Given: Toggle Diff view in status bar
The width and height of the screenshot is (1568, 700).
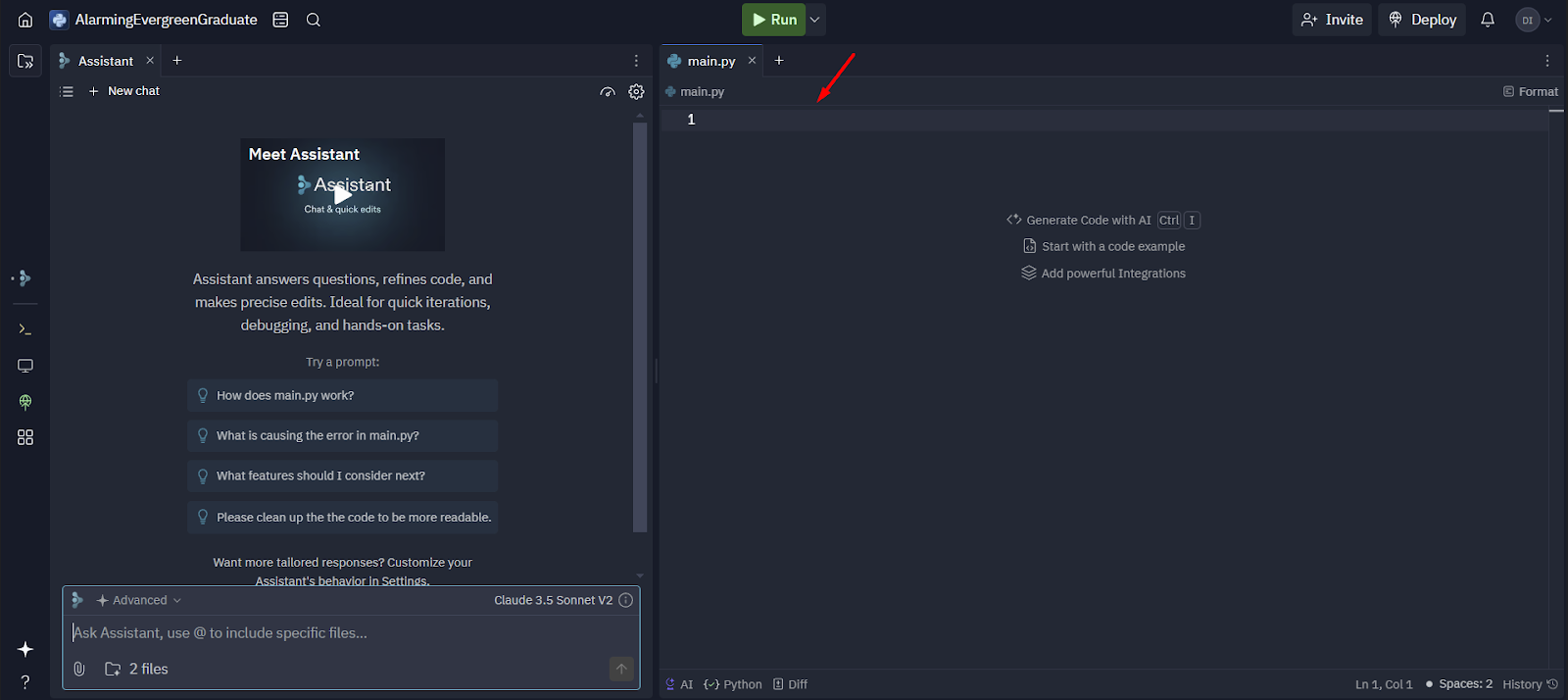Looking at the screenshot, I should tap(790, 684).
